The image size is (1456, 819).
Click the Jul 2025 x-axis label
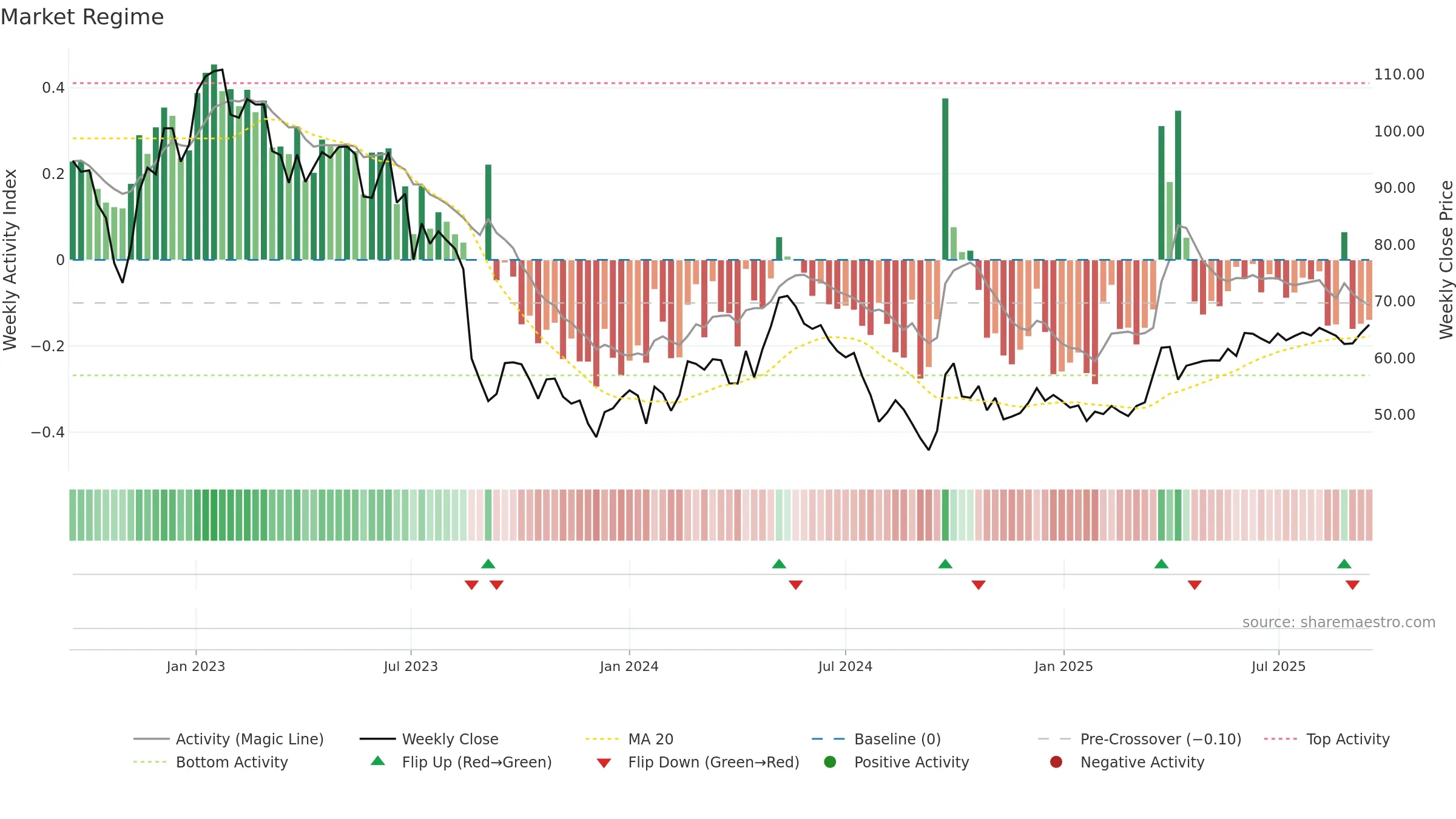click(x=1278, y=666)
